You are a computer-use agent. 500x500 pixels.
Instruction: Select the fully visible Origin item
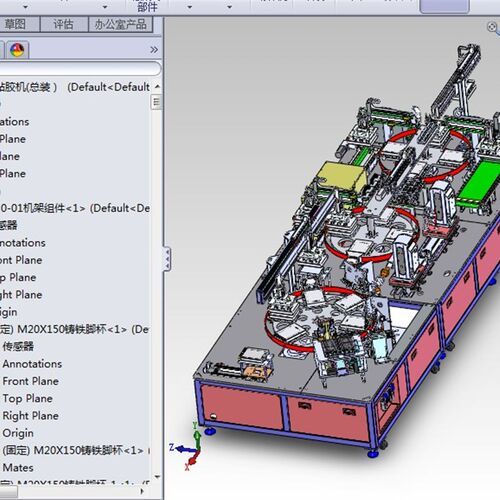click(18, 433)
